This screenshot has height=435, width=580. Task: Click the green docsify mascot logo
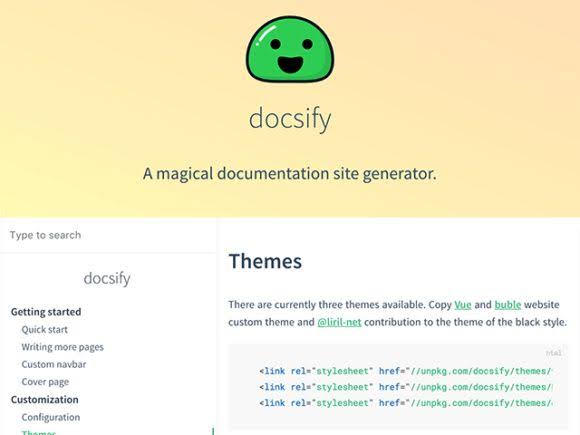coord(290,49)
